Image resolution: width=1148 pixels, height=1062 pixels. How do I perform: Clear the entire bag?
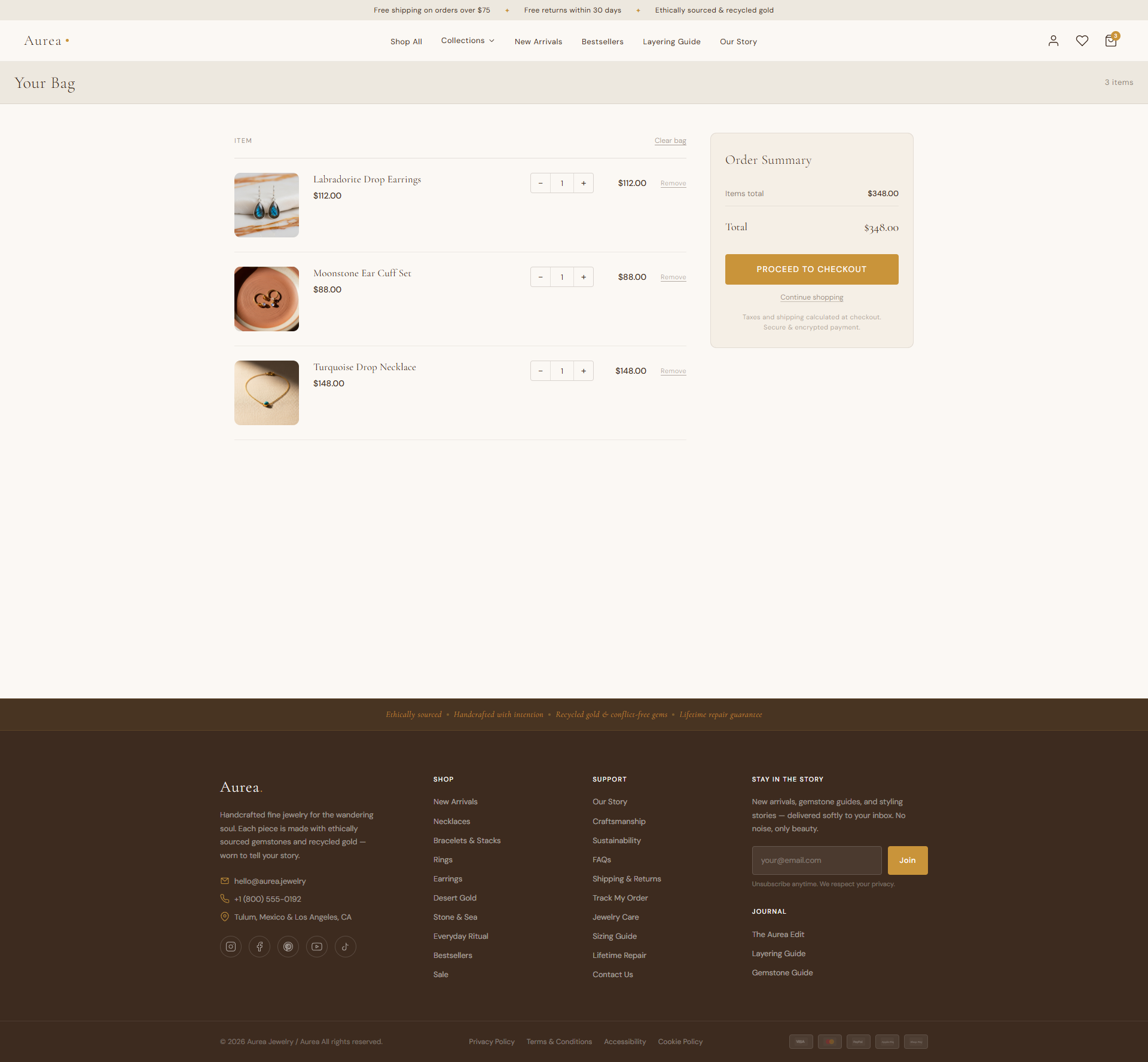(670, 141)
